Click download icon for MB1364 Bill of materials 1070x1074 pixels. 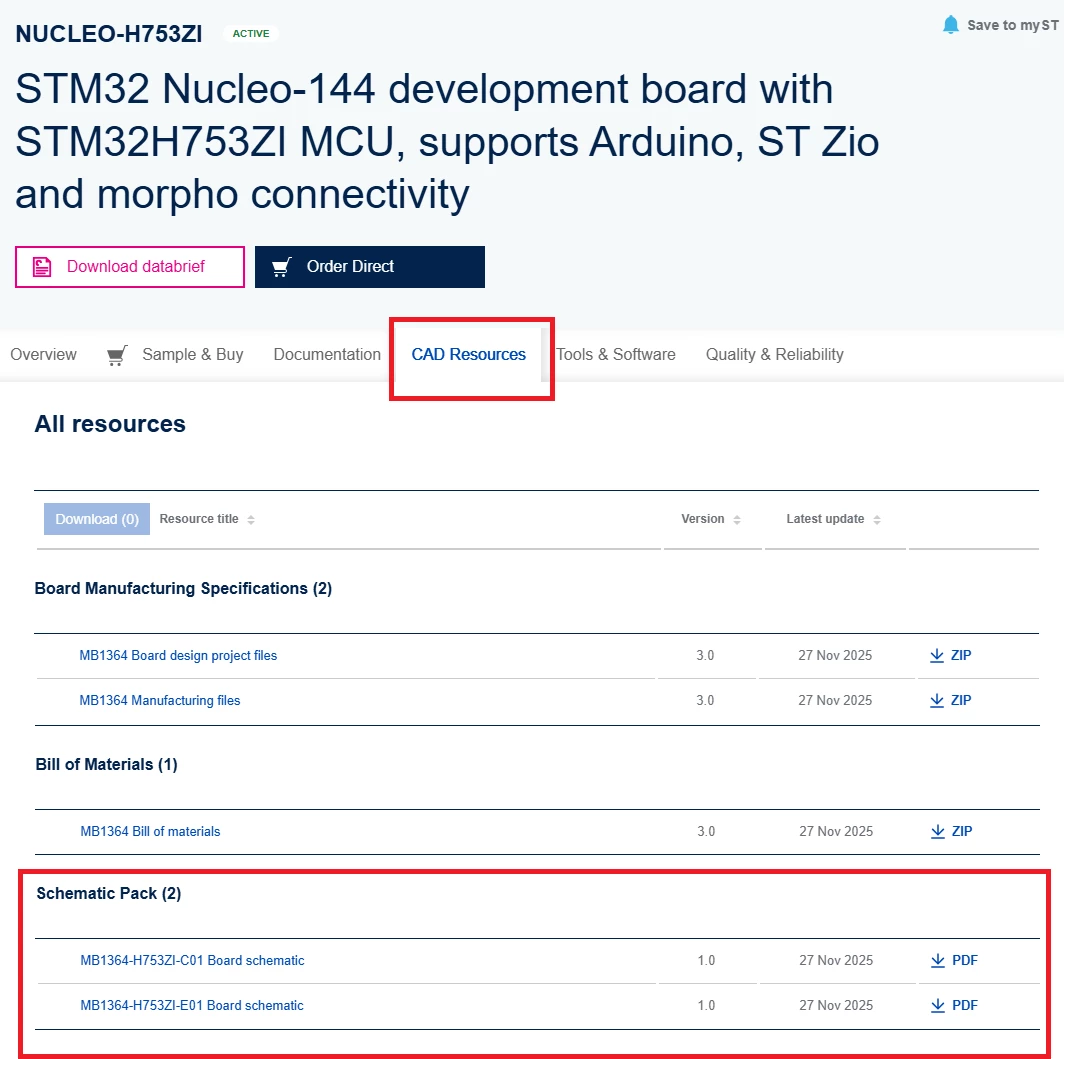tap(938, 832)
